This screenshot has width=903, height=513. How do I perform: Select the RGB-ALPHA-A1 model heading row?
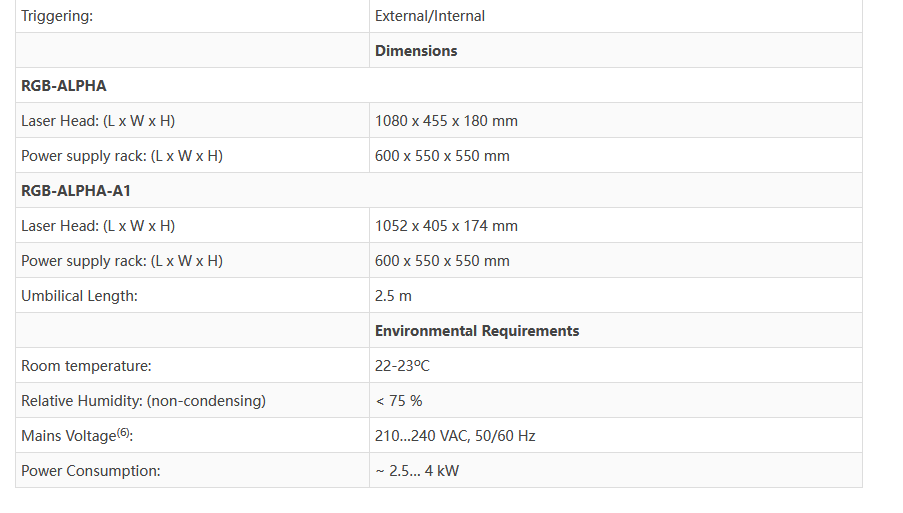point(76,191)
